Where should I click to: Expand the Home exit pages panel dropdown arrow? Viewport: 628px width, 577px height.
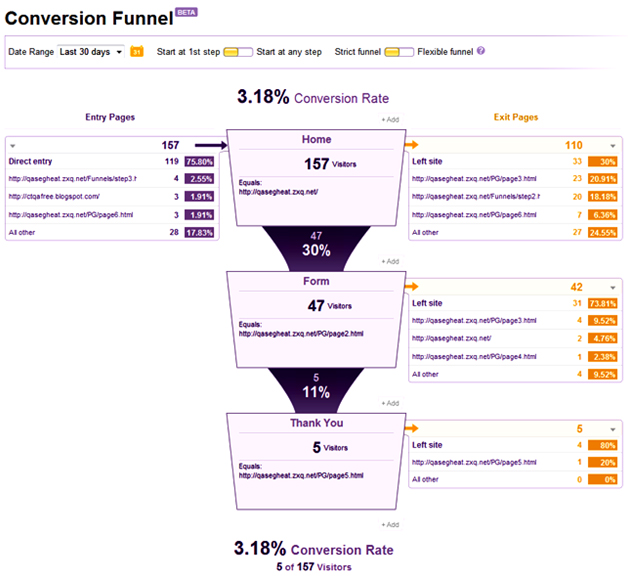point(612,146)
